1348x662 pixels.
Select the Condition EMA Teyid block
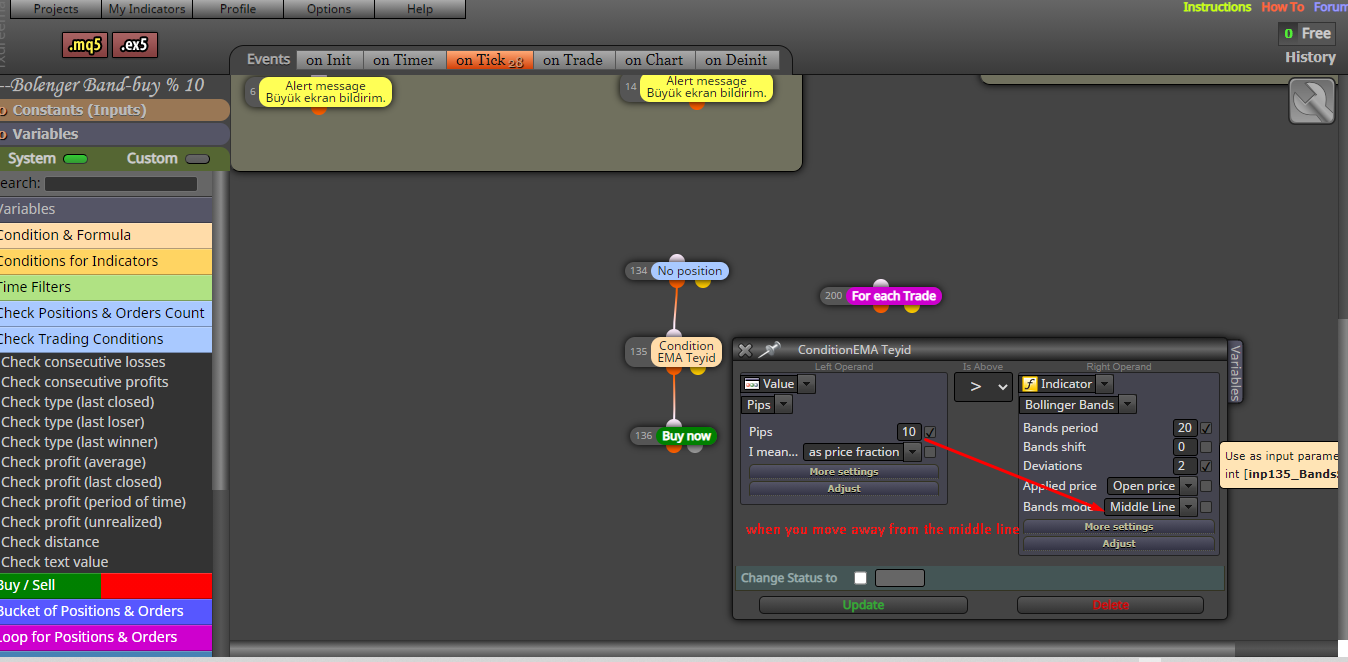(x=686, y=352)
